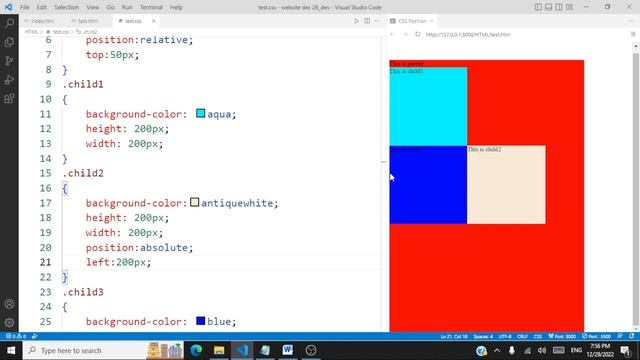Open the Accounts menu icon

9,304
